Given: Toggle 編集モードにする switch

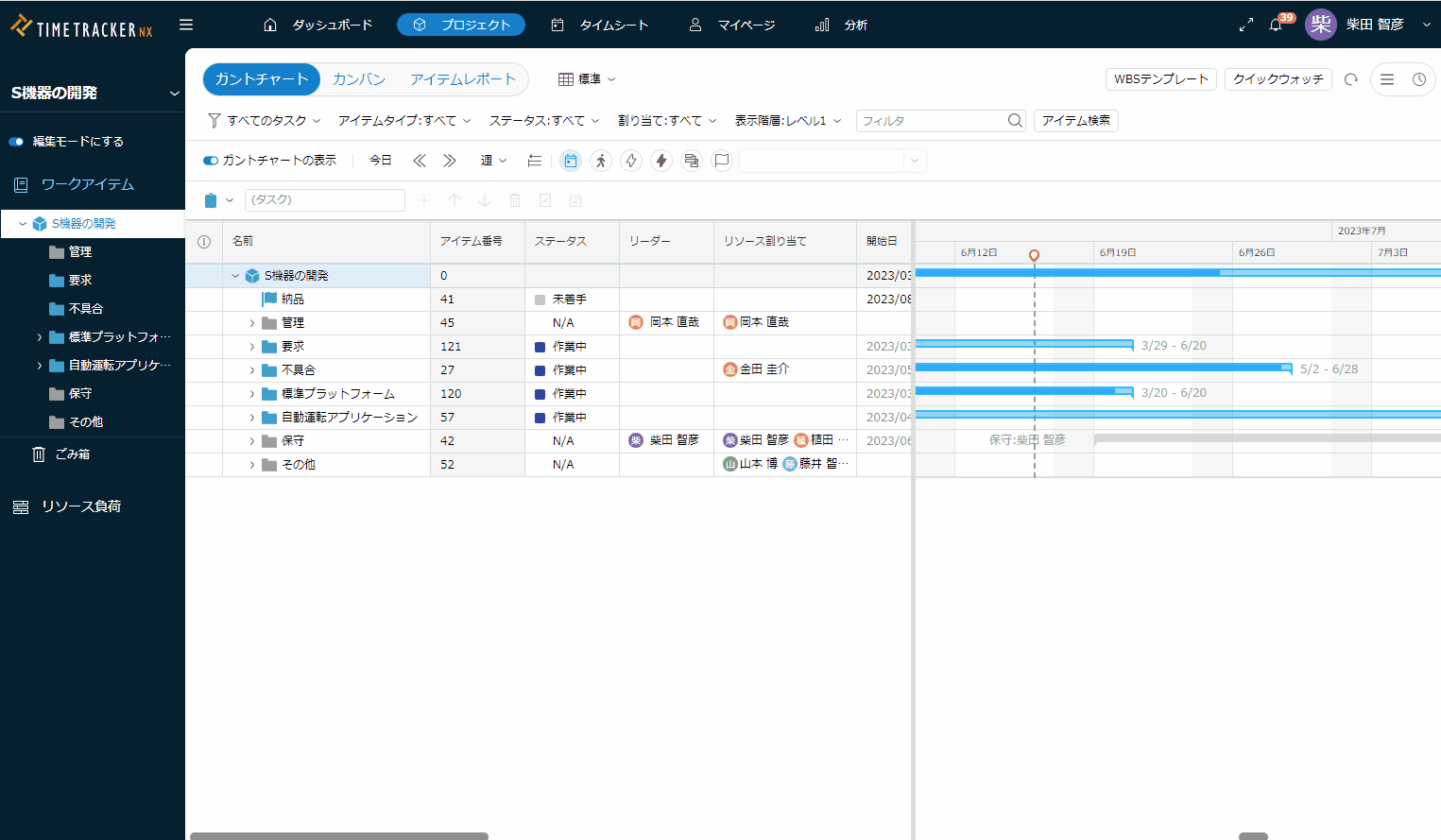Looking at the screenshot, I should point(16,142).
